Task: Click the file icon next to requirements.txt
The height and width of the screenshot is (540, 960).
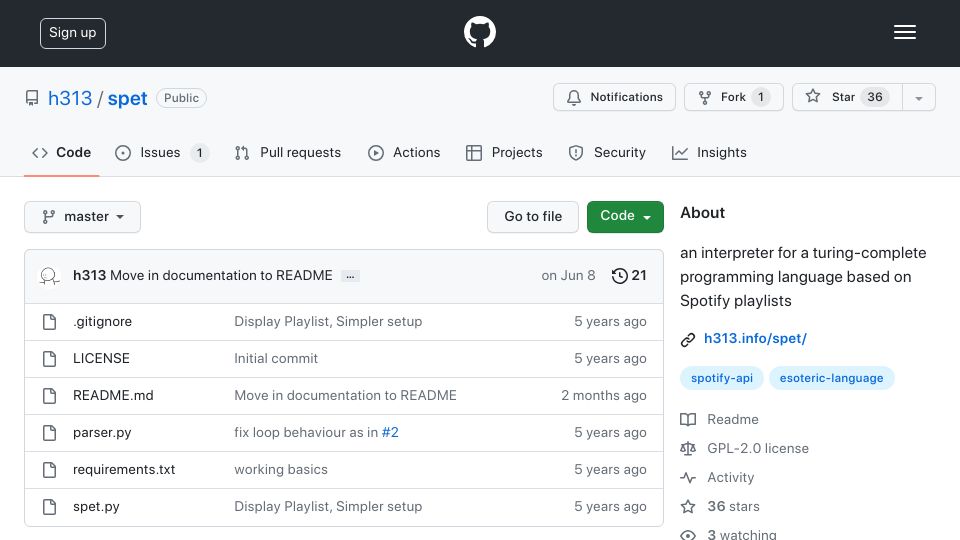Action: 50,470
